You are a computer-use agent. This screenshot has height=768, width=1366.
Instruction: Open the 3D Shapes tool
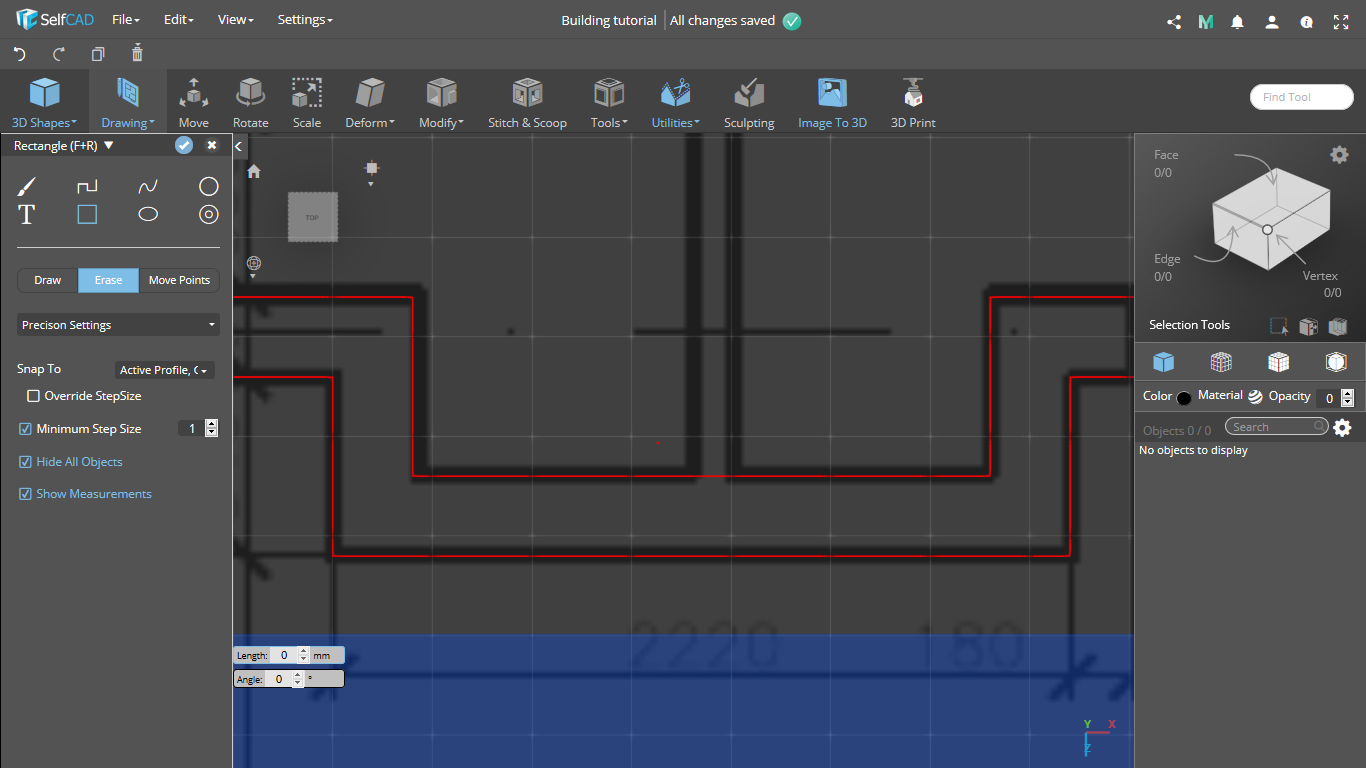[x=44, y=103]
